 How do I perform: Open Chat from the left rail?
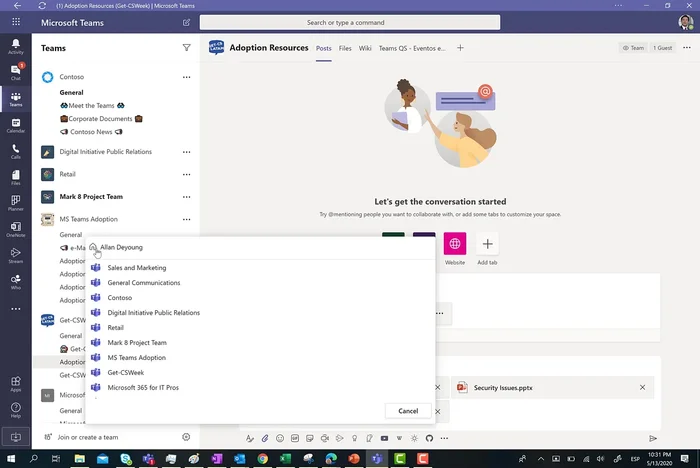(15, 72)
